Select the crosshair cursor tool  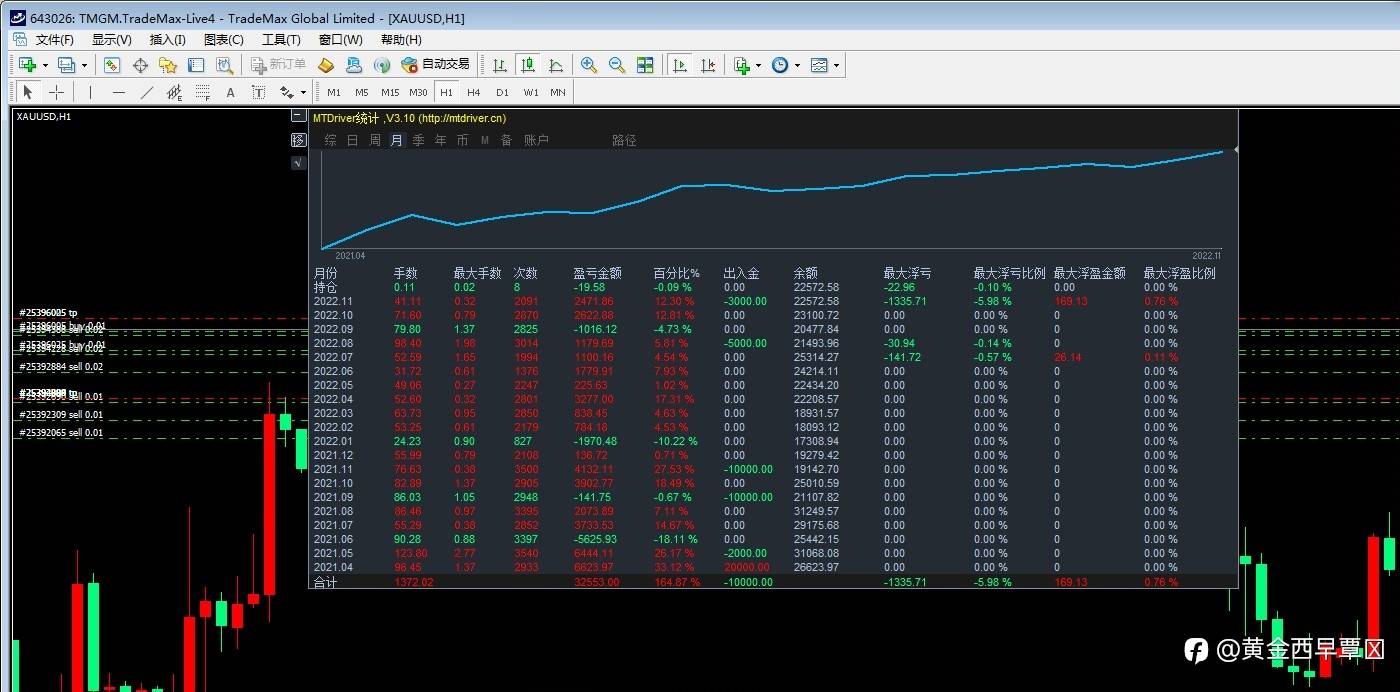(x=56, y=92)
